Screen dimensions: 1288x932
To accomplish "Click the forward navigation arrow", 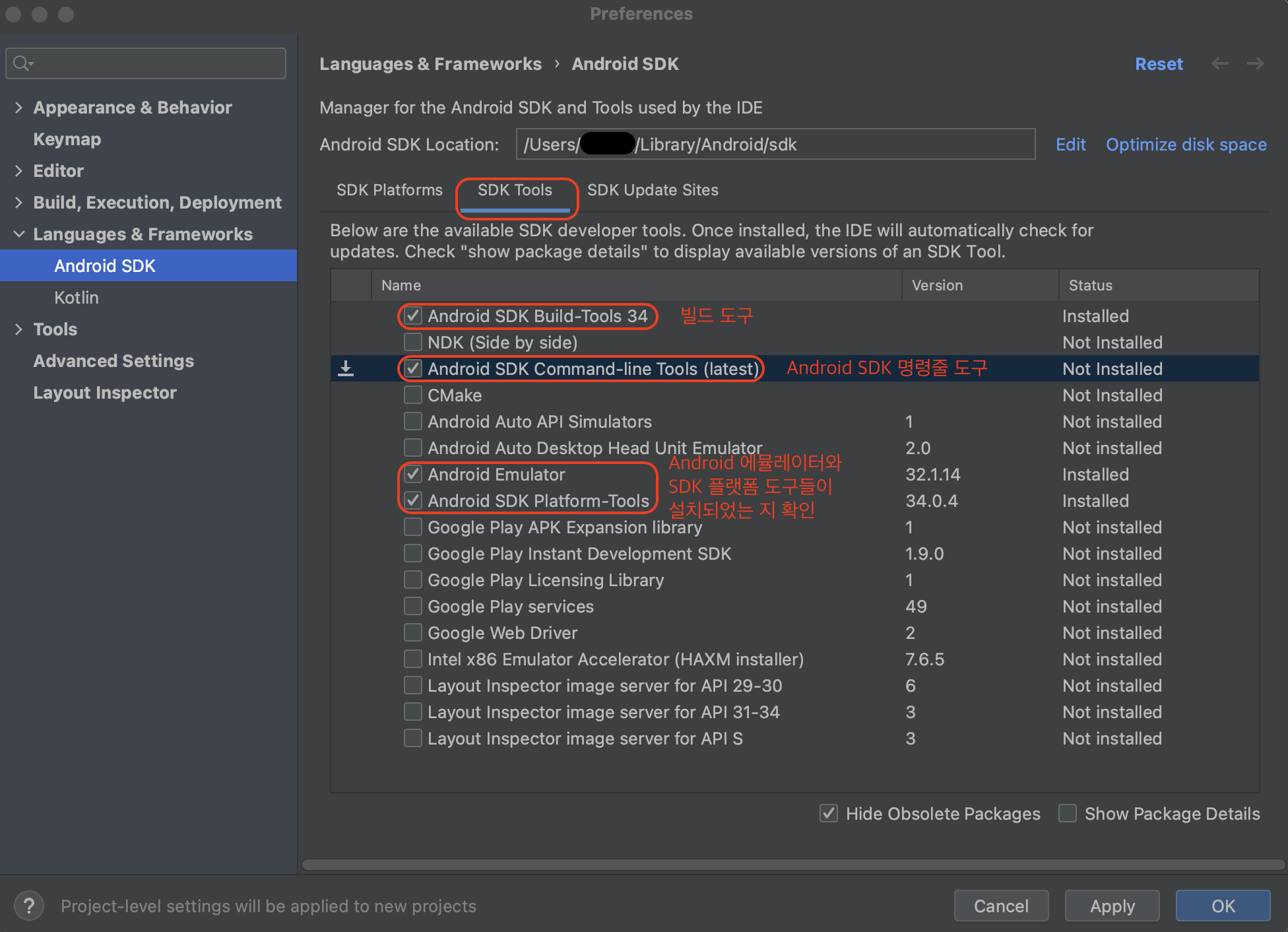I will click(1255, 63).
